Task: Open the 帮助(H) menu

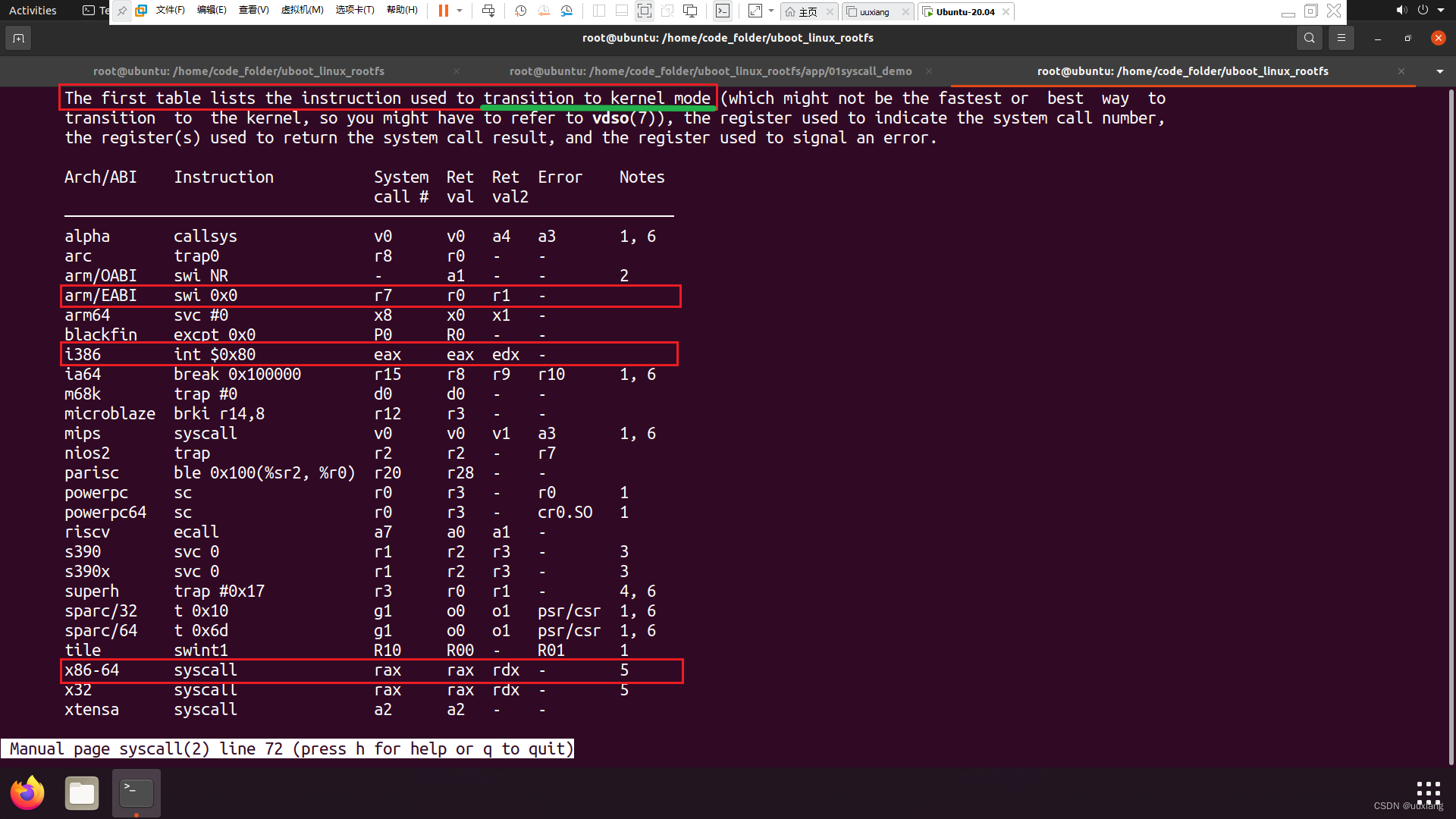Action: 403,11
